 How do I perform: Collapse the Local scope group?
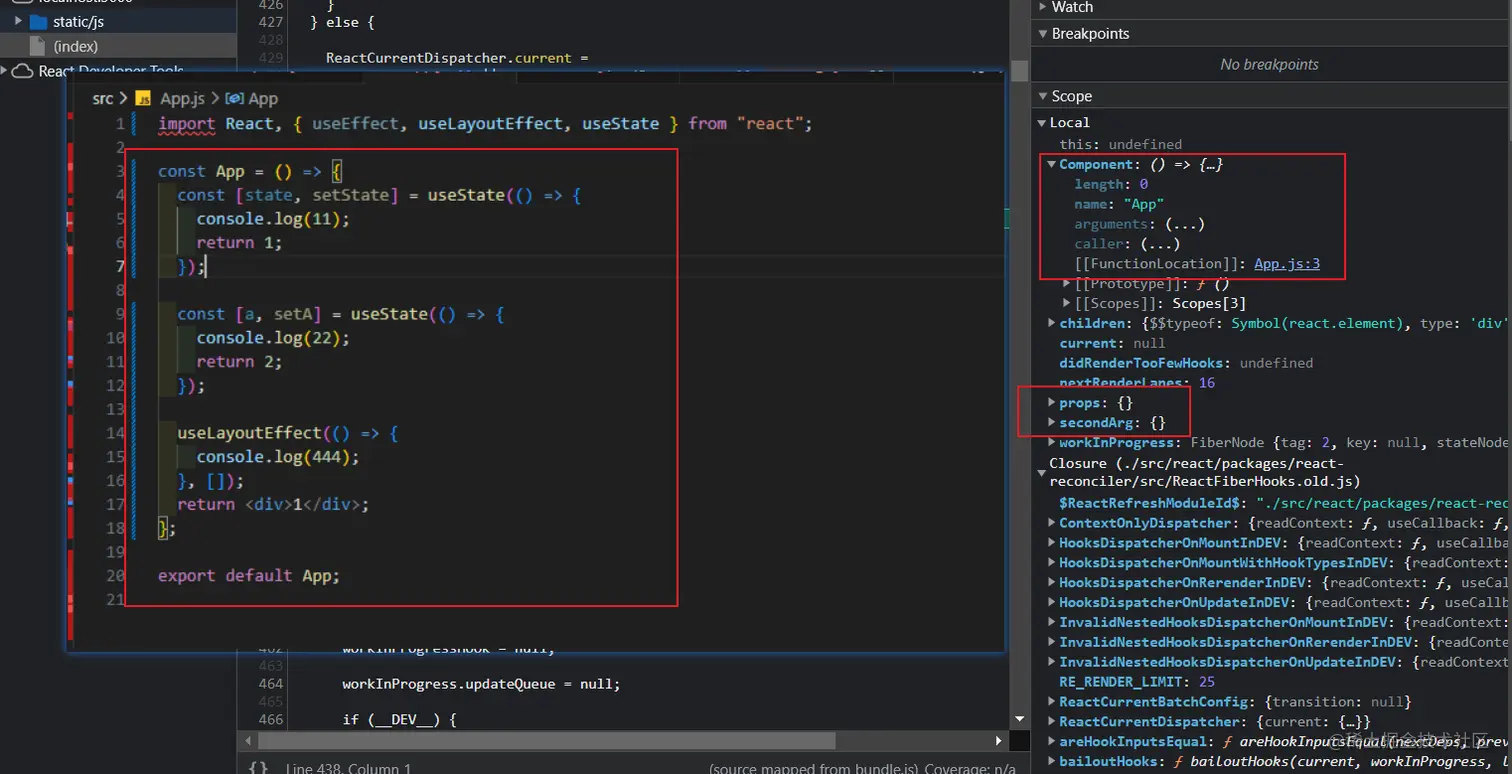pos(1041,122)
